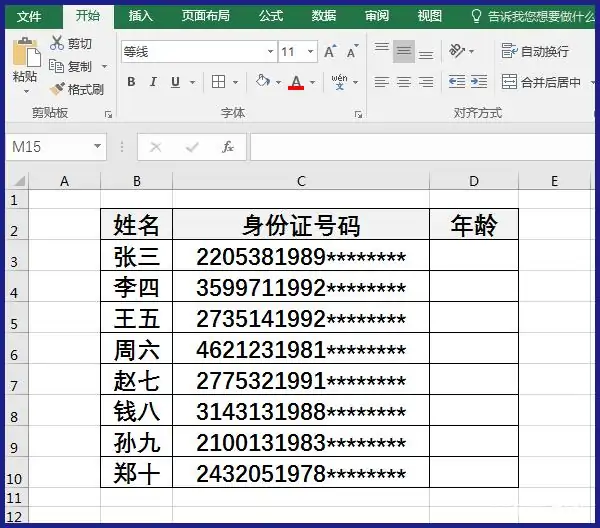Toggle middle vertical alignment

404,51
